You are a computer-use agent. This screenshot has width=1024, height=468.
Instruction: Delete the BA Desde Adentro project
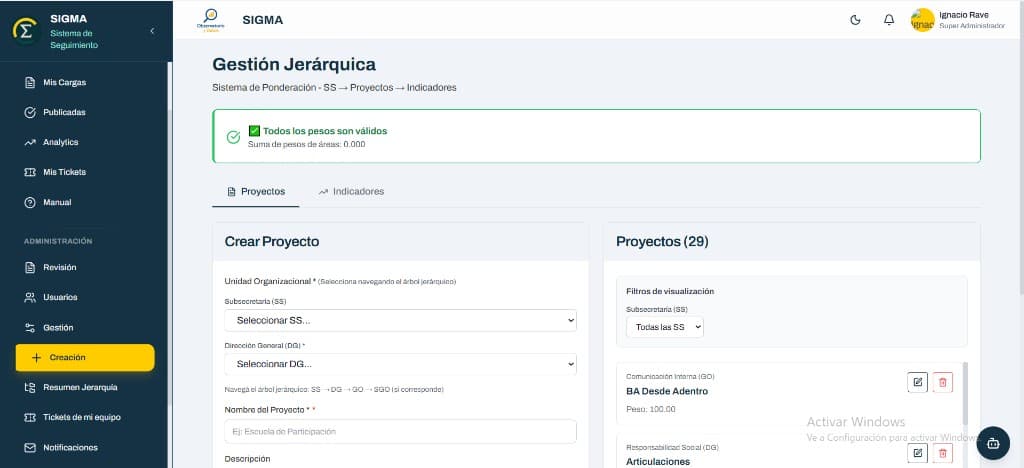[942, 382]
